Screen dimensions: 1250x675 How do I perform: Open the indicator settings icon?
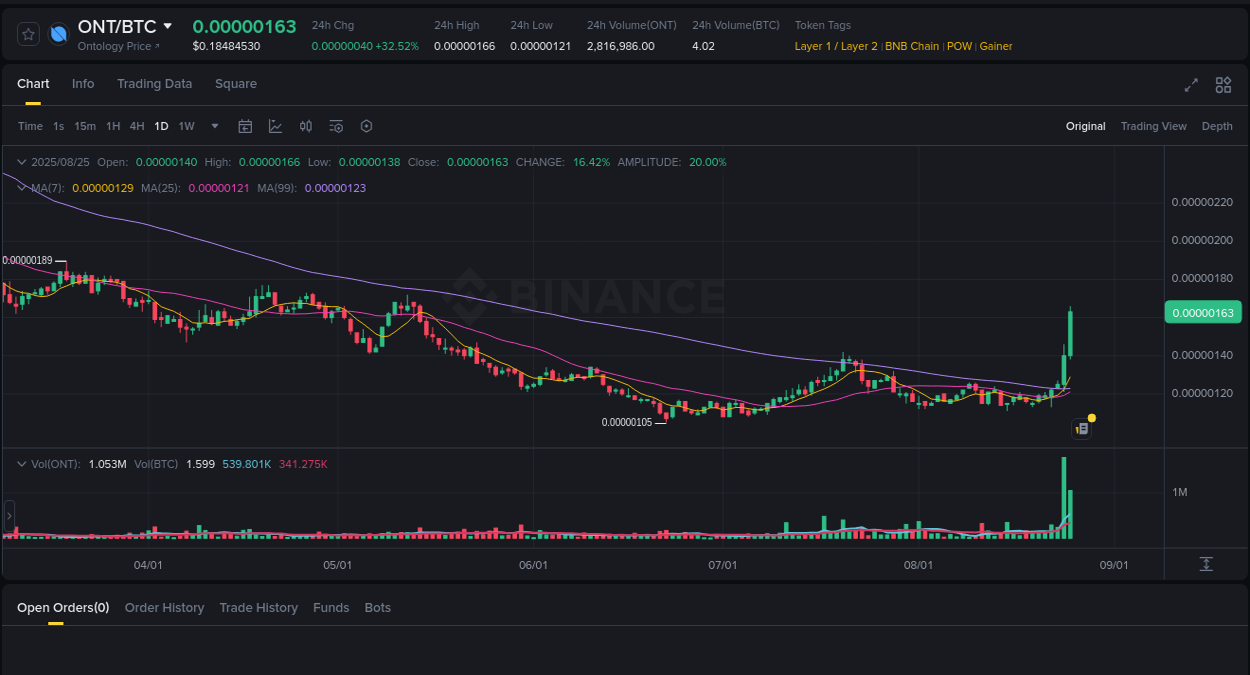pyautogui.click(x=336, y=126)
